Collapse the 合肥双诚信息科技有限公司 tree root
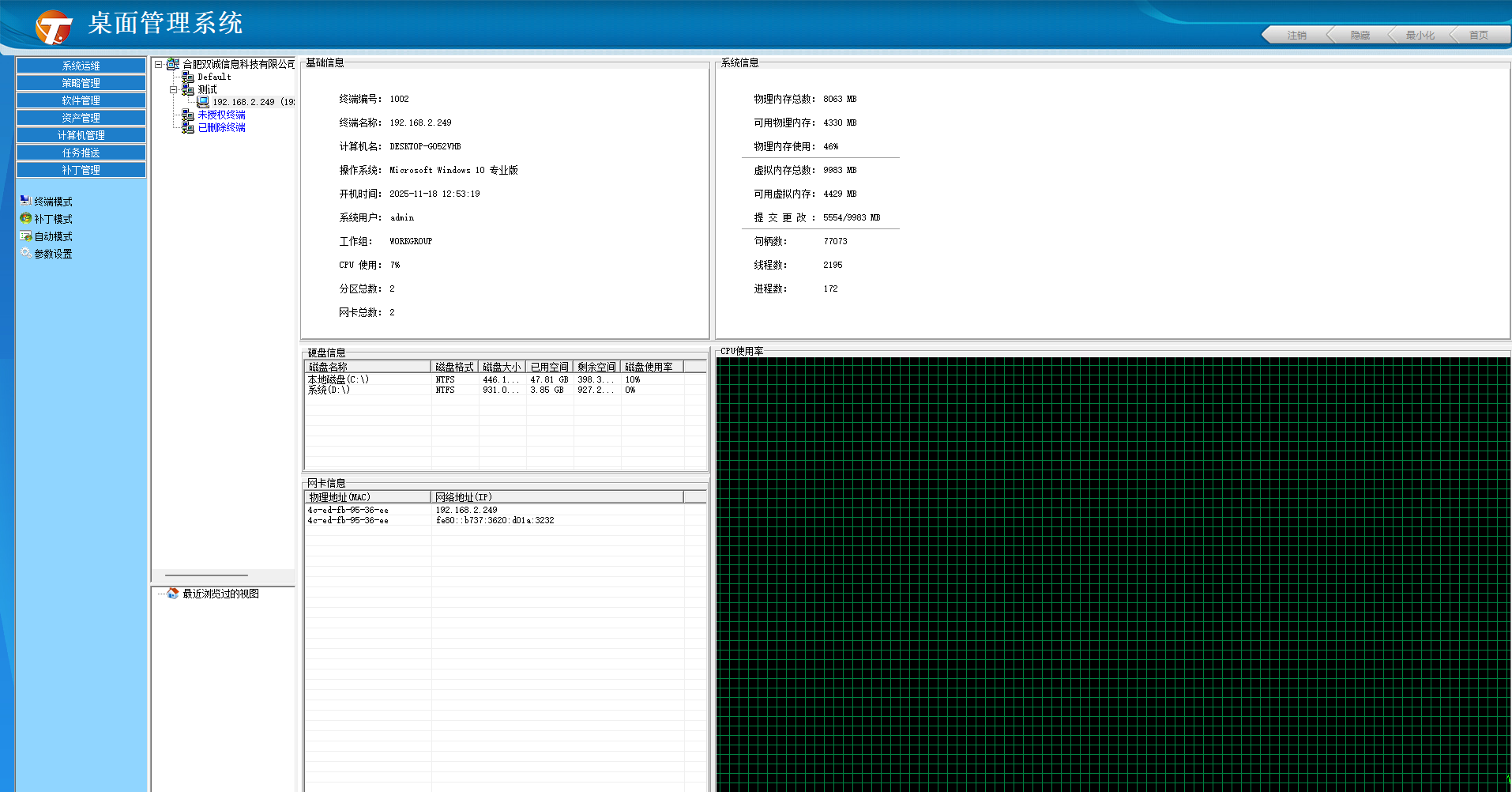Screen dimensions: 1512x792 click(159, 64)
